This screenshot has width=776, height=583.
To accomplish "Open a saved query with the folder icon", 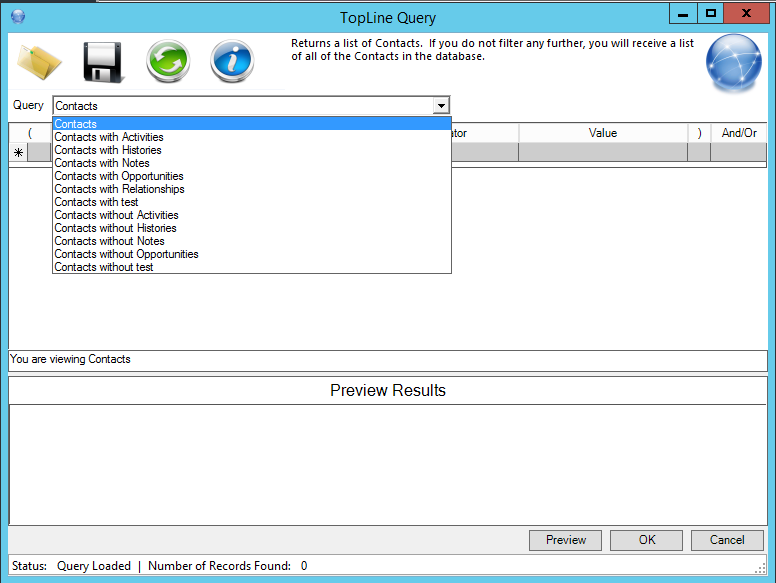I will click(x=39, y=62).
